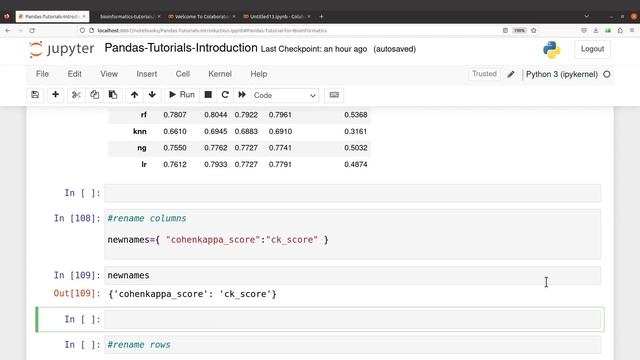Screen dimensions: 640x360
Task: Click the value 0.7550 in the ng row
Action: pyautogui.click(x=175, y=148)
